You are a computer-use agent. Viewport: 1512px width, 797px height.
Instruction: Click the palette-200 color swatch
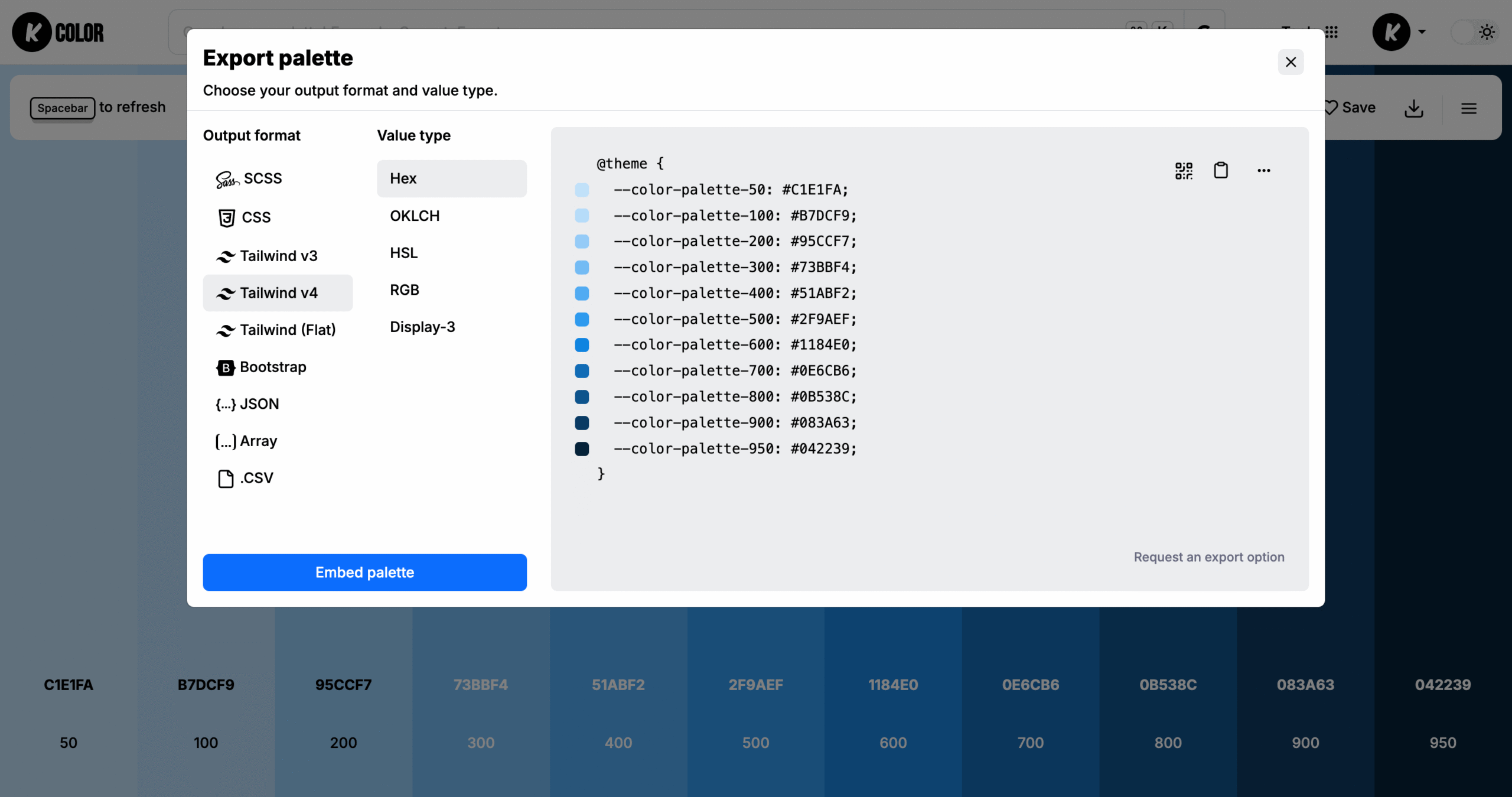582,242
